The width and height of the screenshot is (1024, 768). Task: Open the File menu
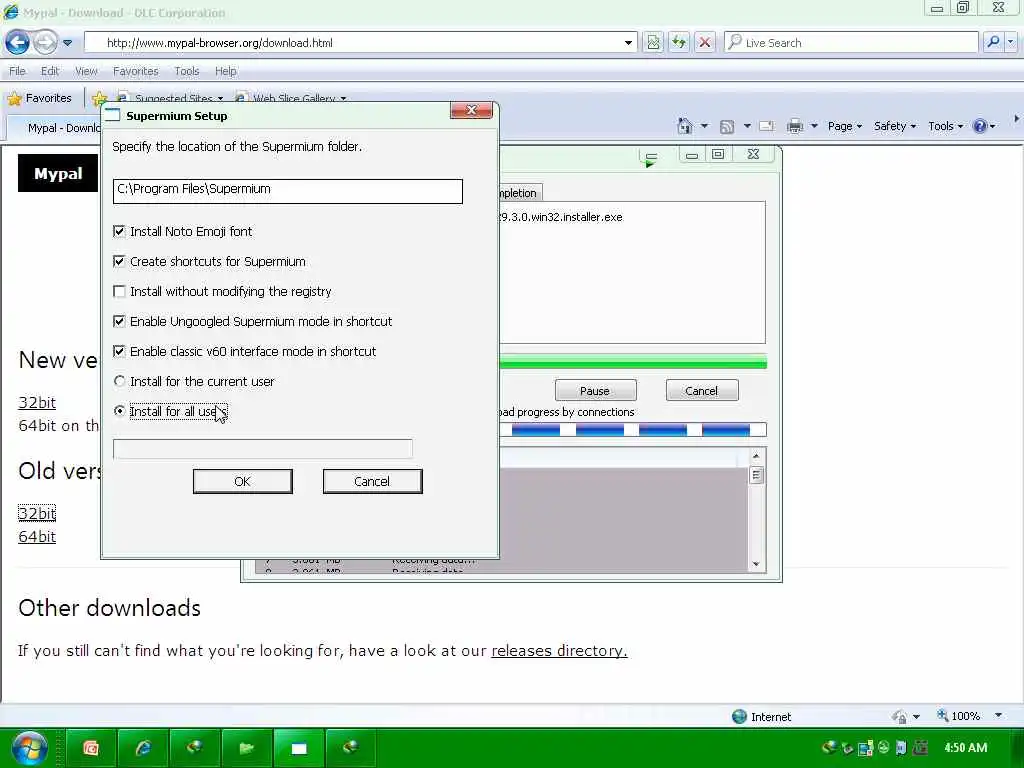tap(18, 71)
